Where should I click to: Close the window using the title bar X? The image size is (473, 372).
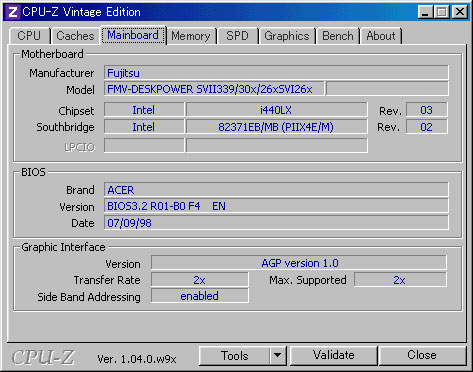click(460, 12)
